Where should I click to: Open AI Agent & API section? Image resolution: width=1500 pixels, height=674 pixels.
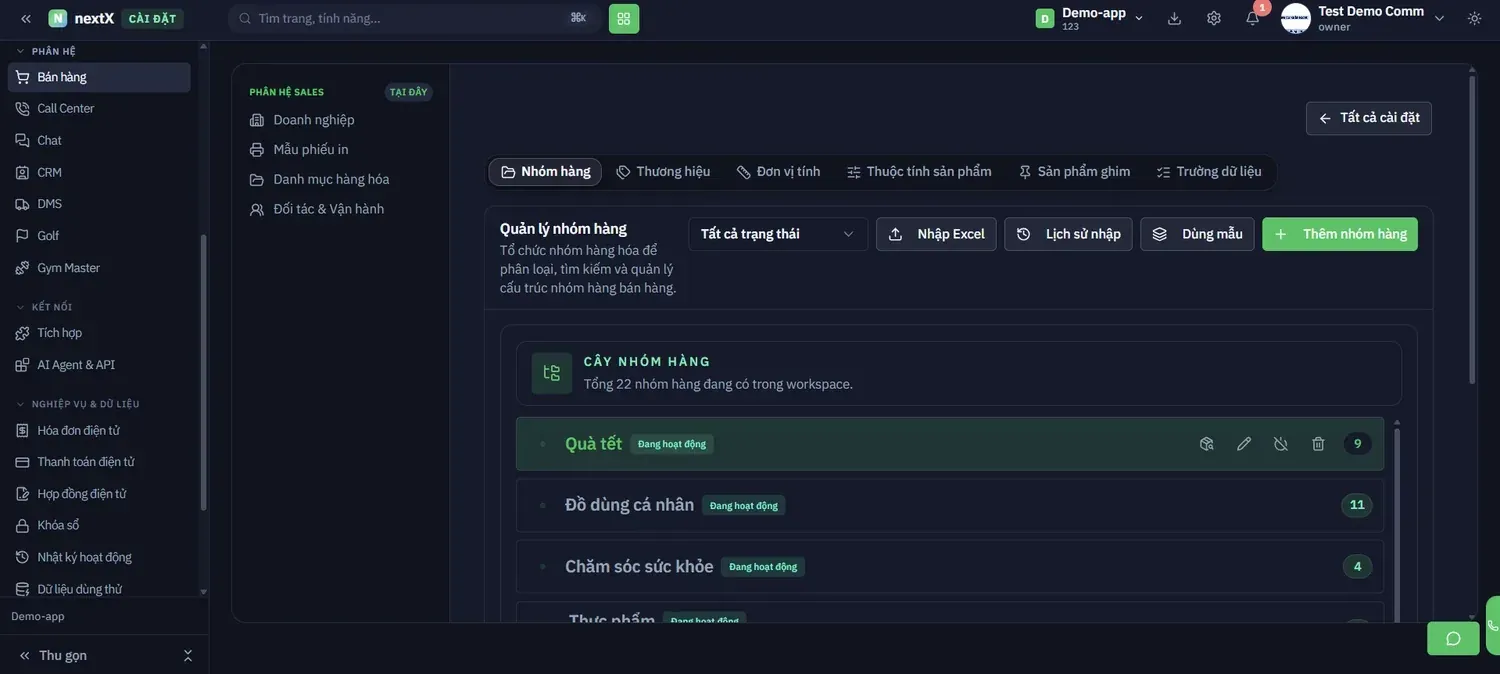pyautogui.click(x=99, y=365)
